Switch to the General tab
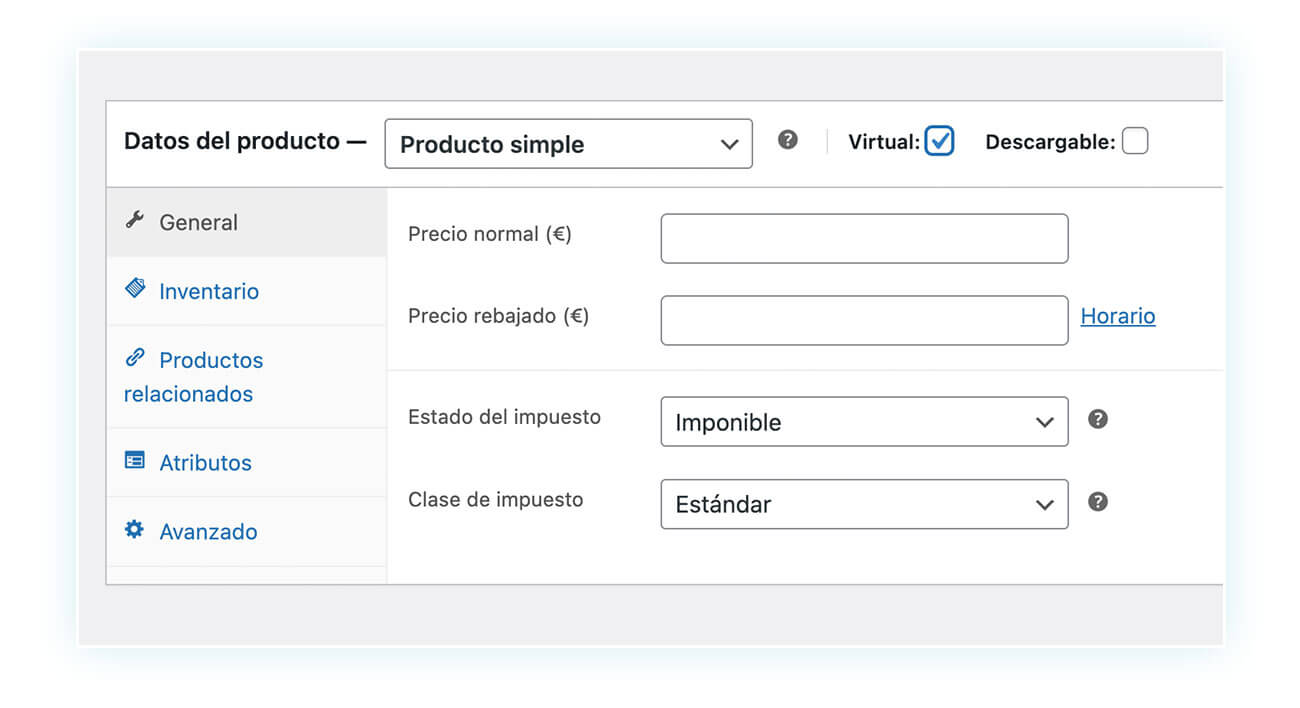Viewport: 1300px width, 708px height. point(246,222)
